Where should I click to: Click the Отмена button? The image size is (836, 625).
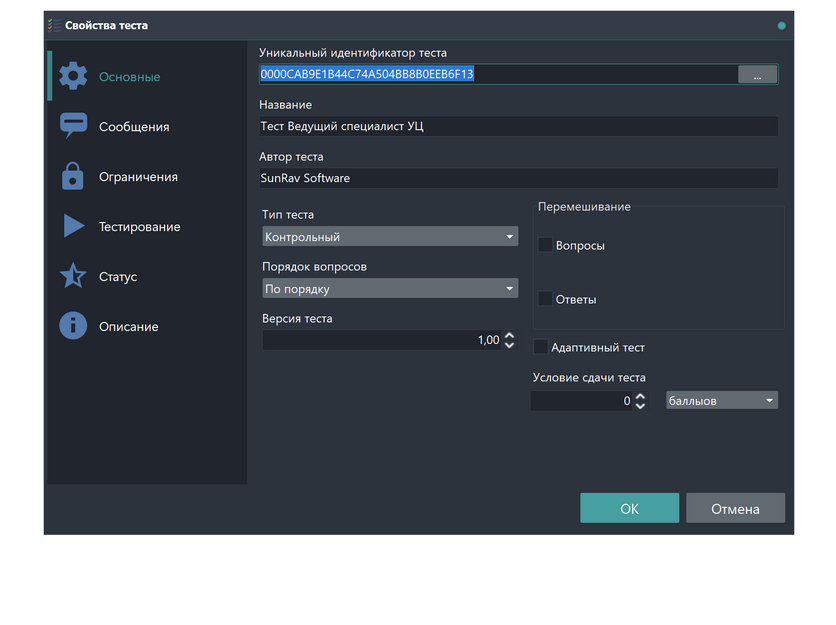pos(735,508)
